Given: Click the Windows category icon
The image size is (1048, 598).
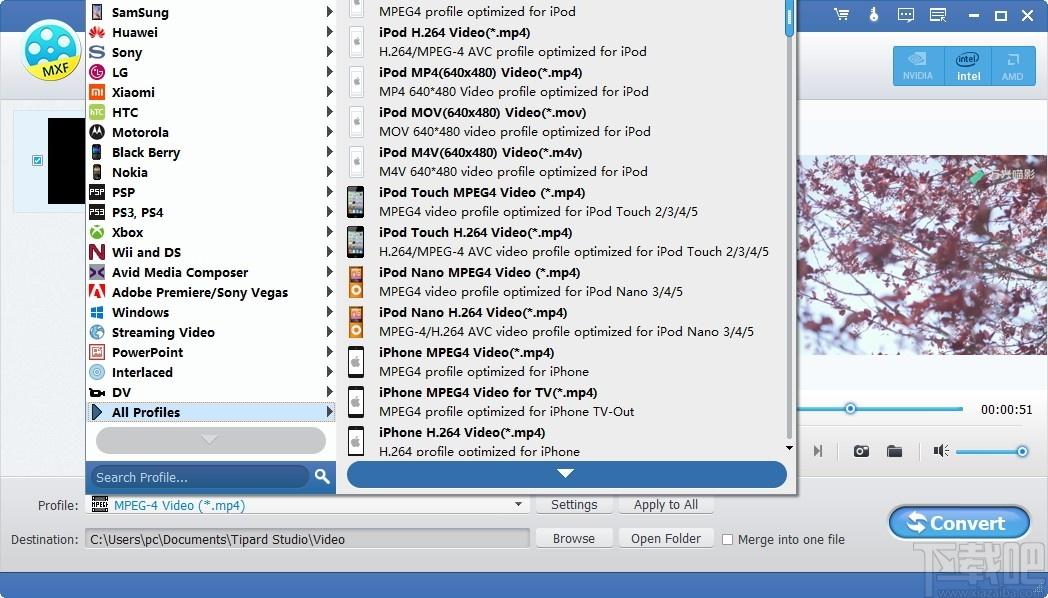Looking at the screenshot, I should click(x=97, y=312).
